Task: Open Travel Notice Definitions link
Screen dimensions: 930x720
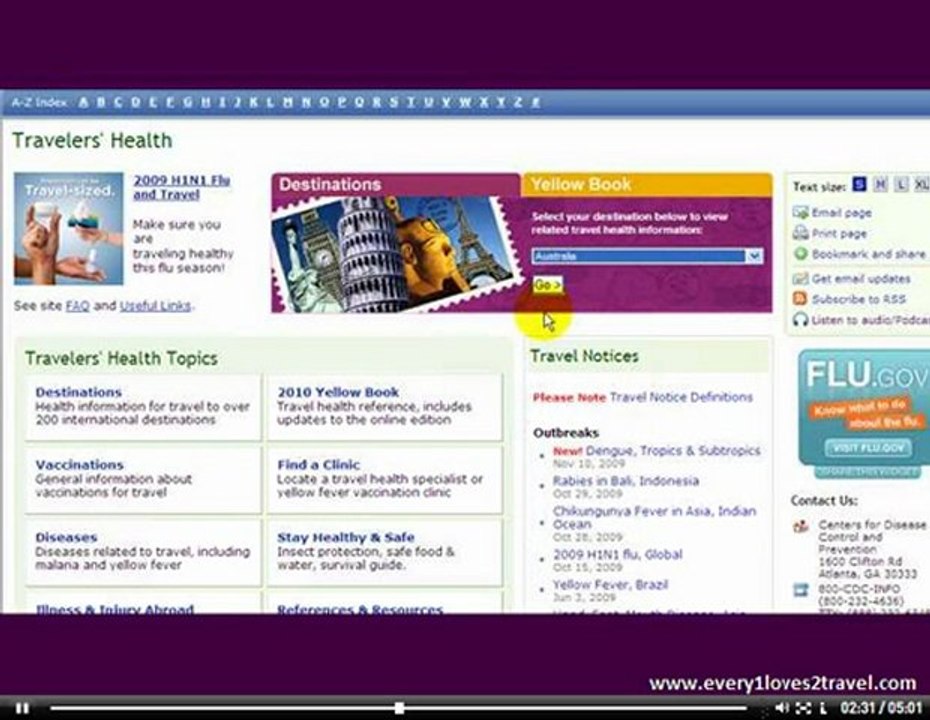Action: pos(681,397)
